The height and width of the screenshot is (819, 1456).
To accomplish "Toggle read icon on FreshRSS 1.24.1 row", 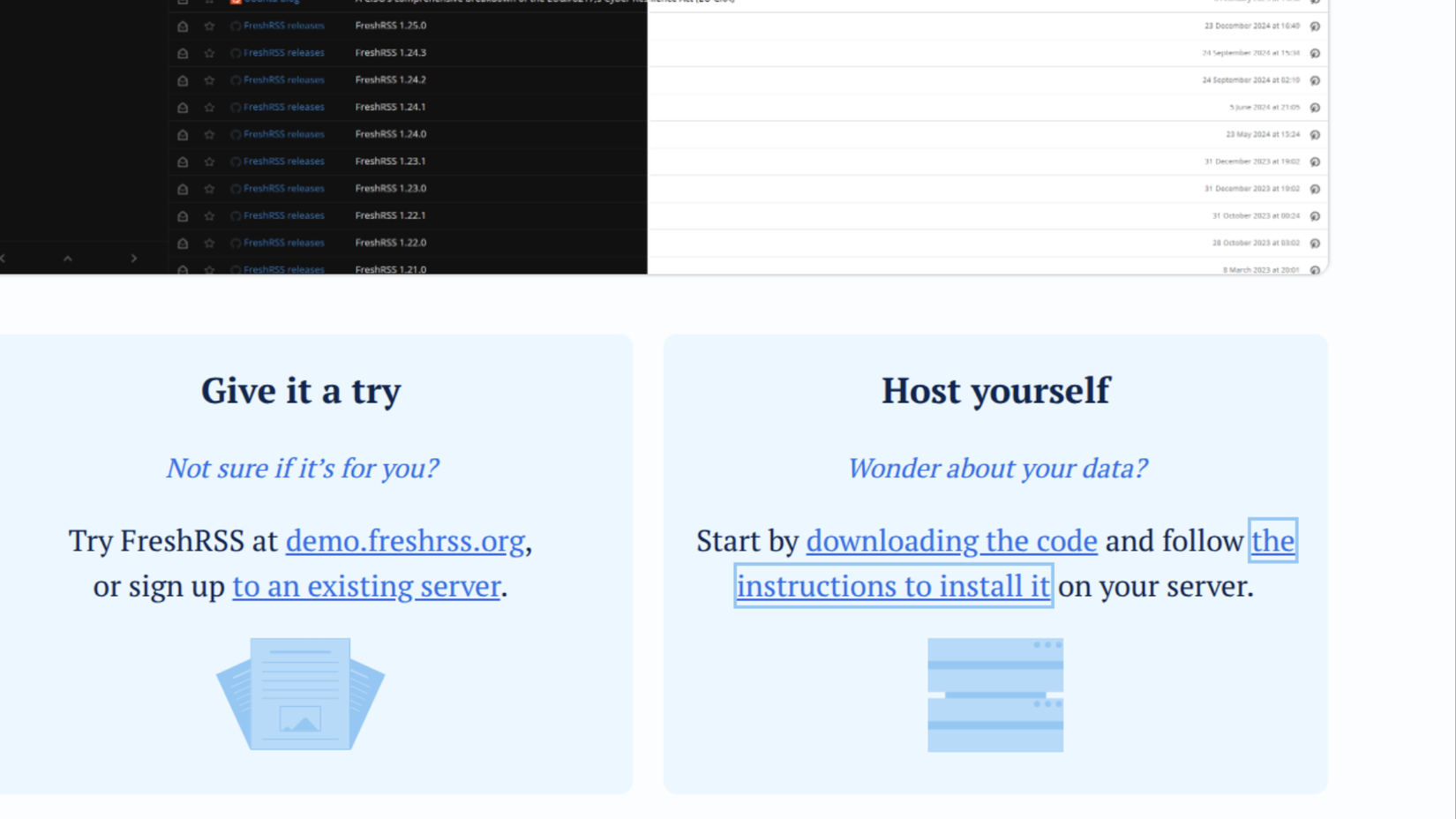I will [183, 108].
